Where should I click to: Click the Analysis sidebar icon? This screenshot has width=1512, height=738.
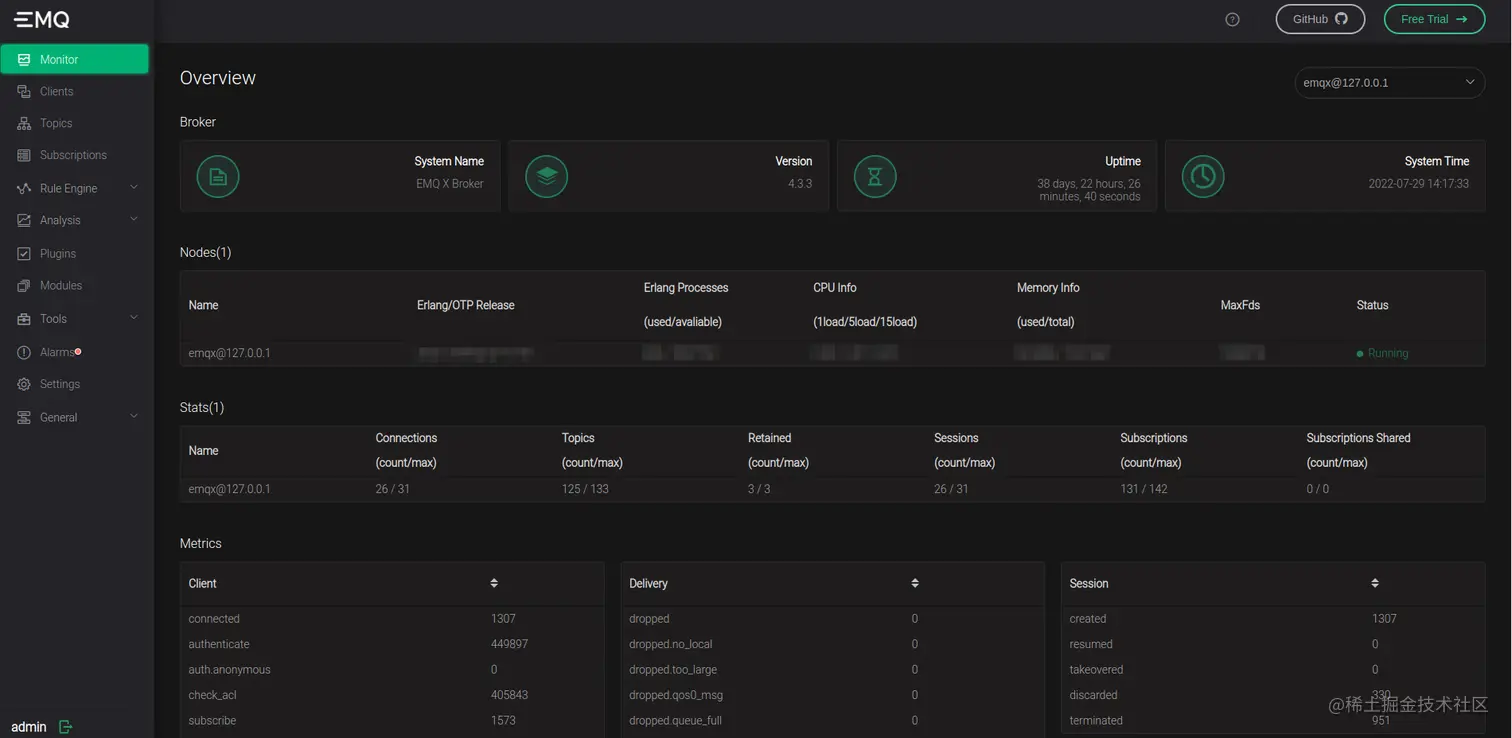pos(24,221)
